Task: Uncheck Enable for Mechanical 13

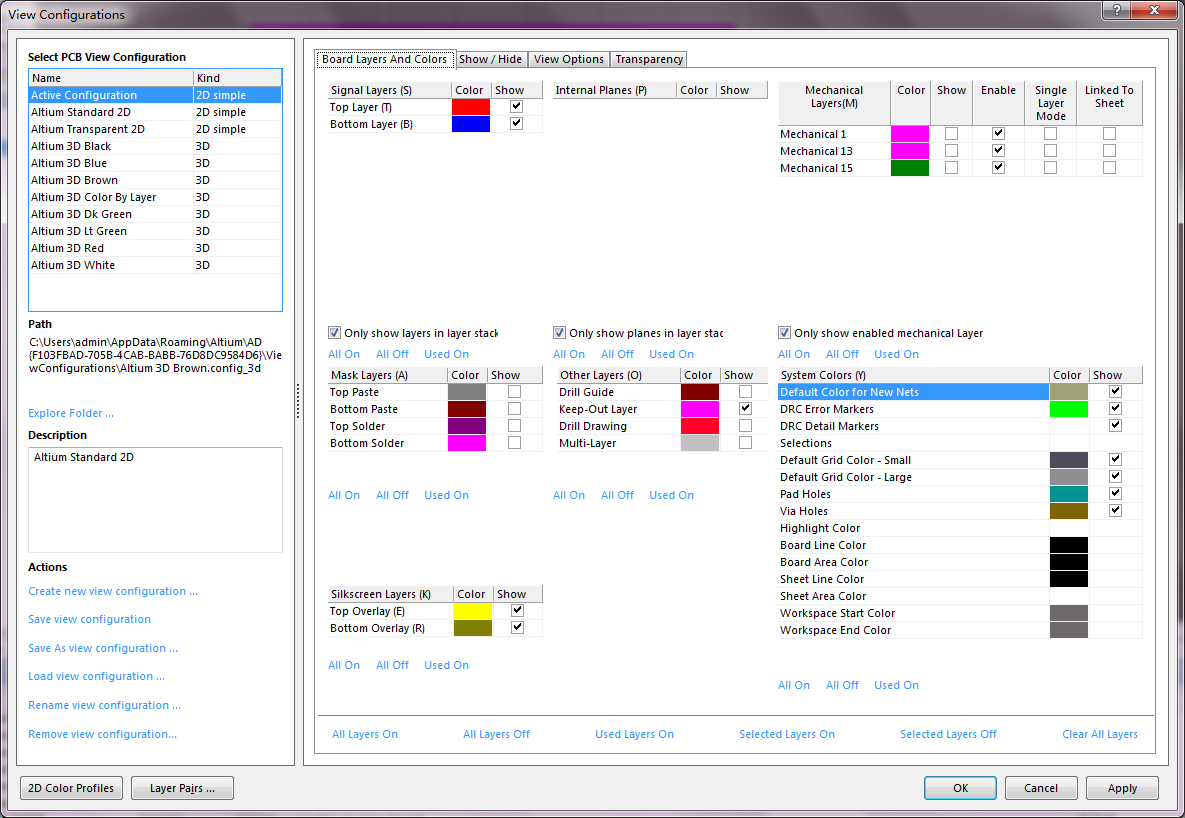Action: pos(998,150)
